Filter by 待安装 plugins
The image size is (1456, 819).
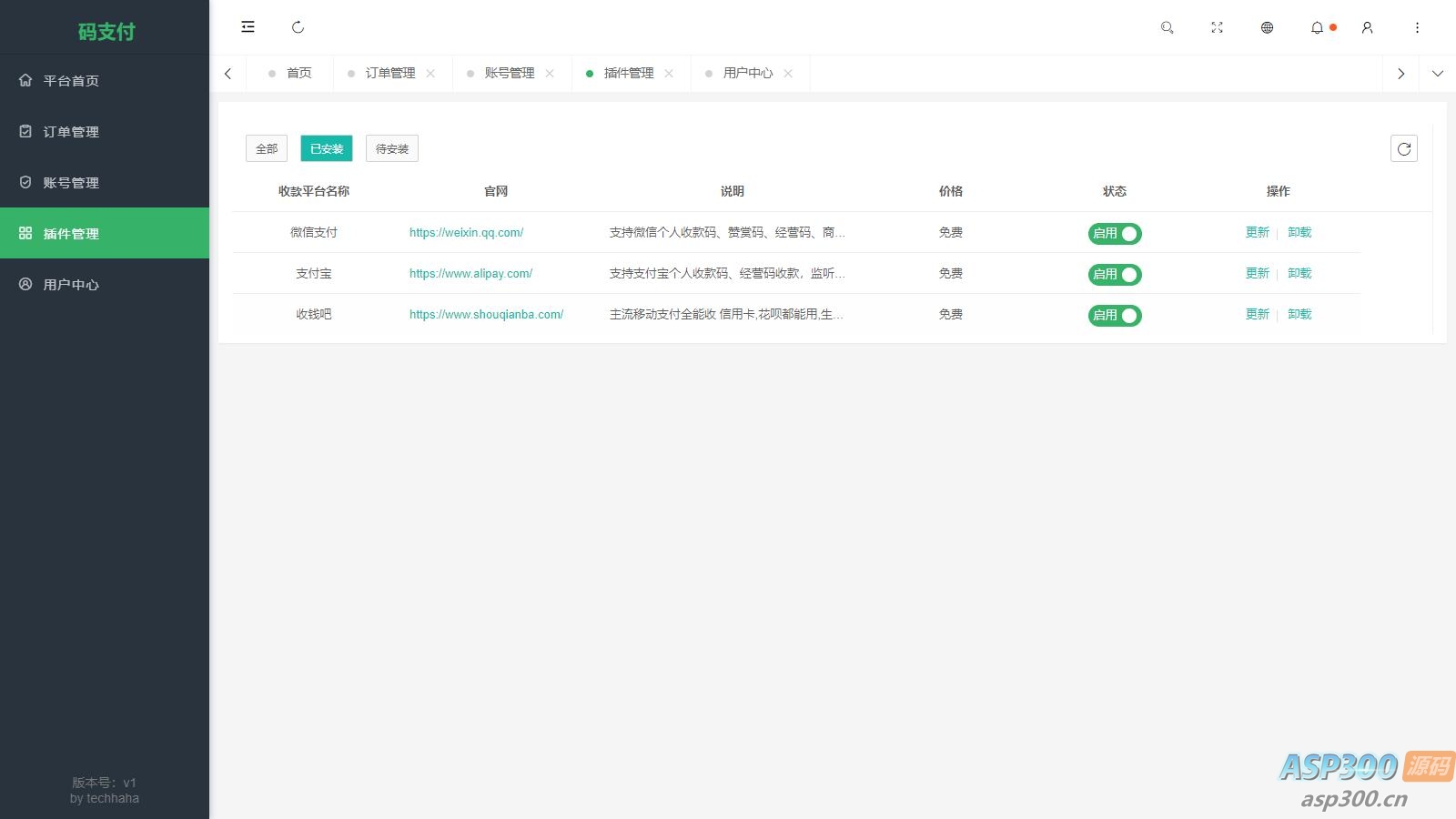(x=392, y=148)
